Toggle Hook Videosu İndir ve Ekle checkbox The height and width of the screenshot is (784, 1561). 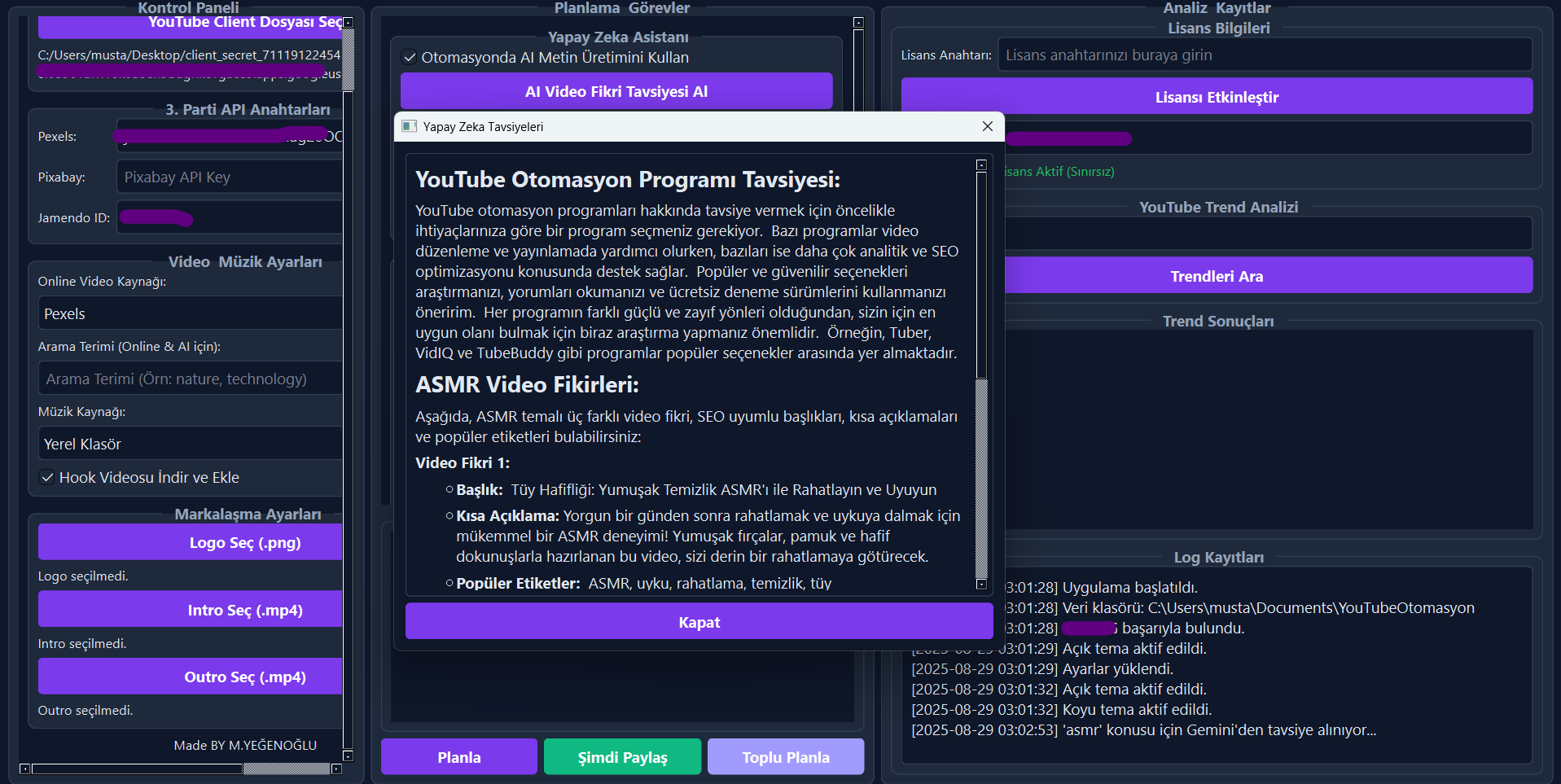(47, 478)
